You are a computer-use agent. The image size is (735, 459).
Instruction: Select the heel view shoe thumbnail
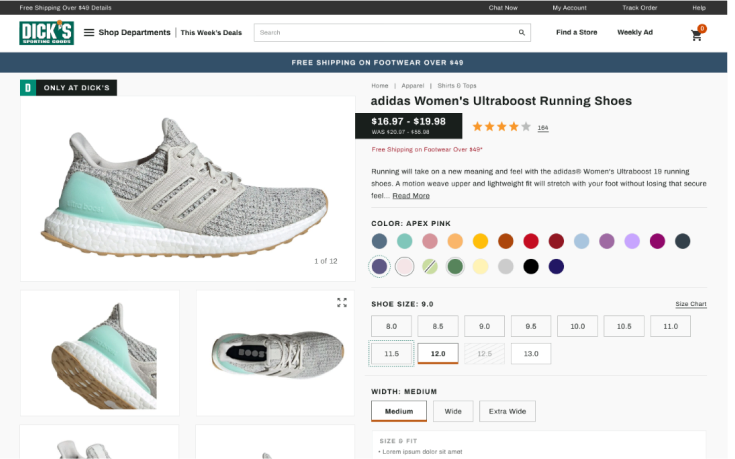coord(100,352)
